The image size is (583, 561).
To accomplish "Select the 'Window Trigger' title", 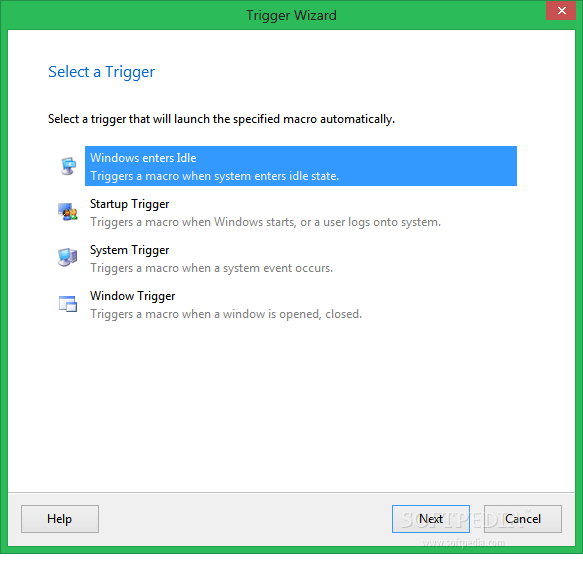I will coord(132,296).
